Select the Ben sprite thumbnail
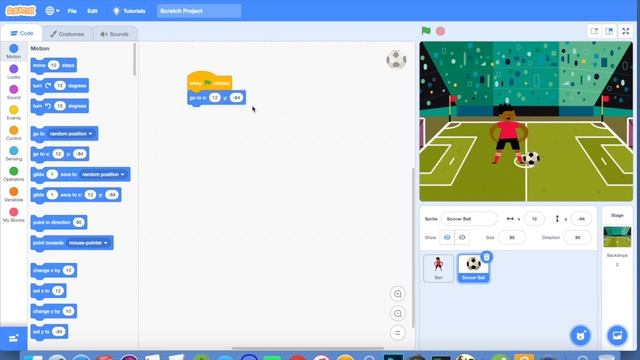The height and width of the screenshot is (360, 640). point(438,268)
